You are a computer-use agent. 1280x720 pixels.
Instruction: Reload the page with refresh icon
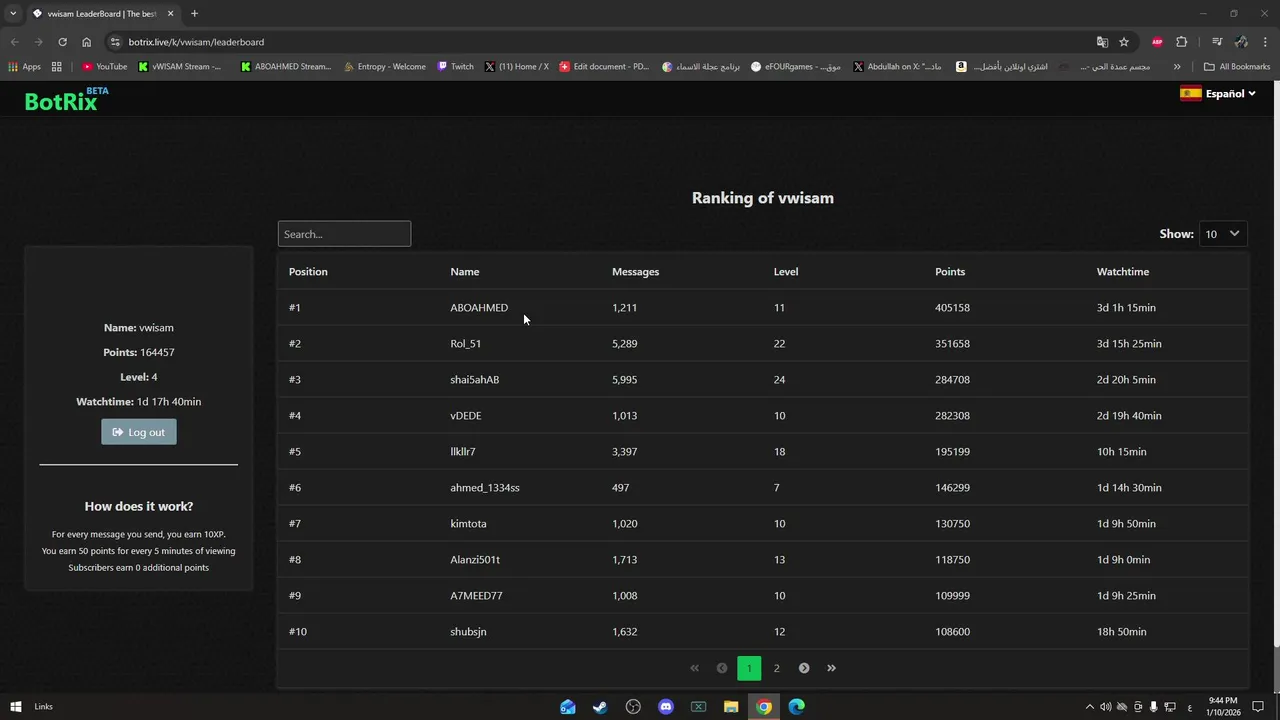click(62, 42)
